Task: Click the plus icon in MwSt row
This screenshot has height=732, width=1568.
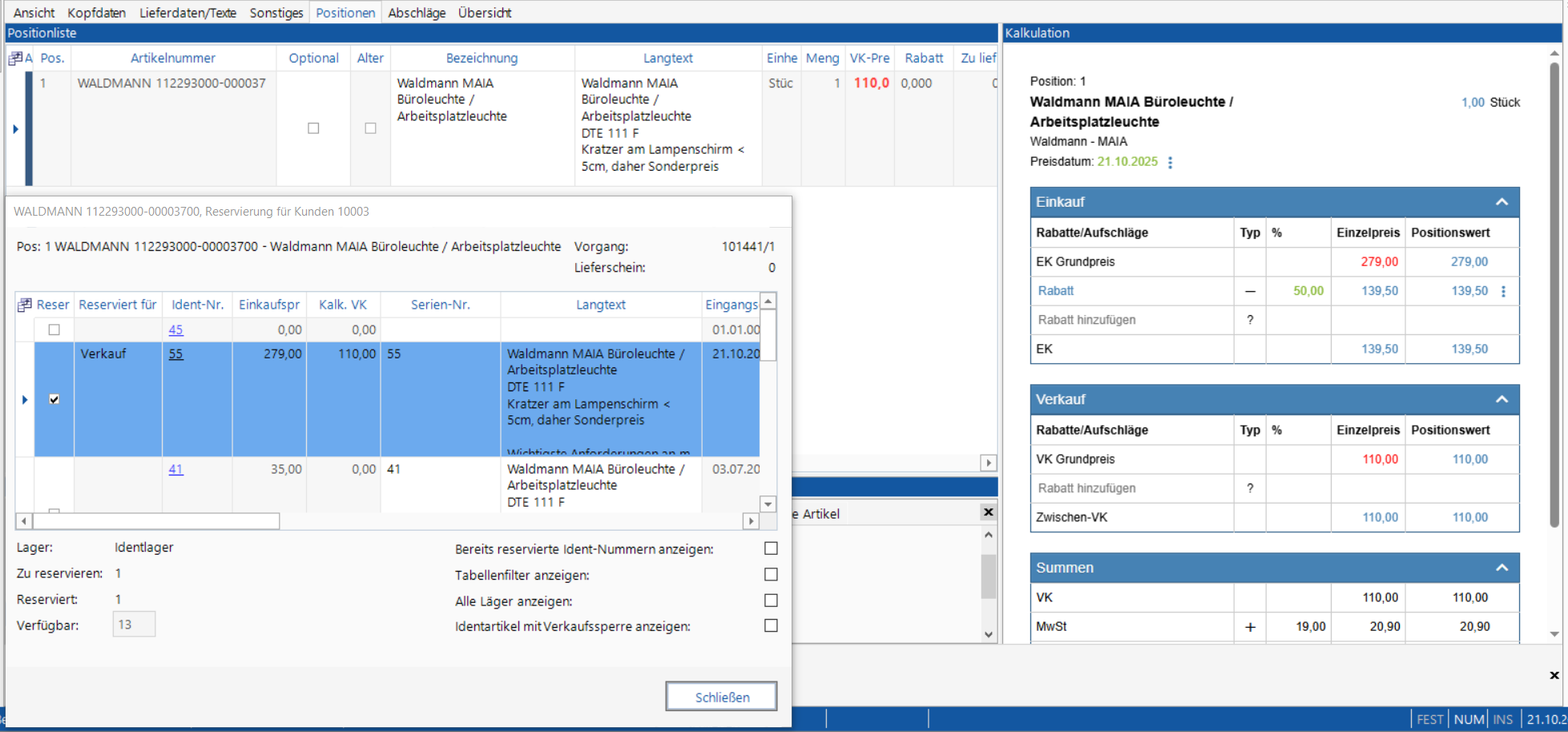Action: click(1250, 627)
